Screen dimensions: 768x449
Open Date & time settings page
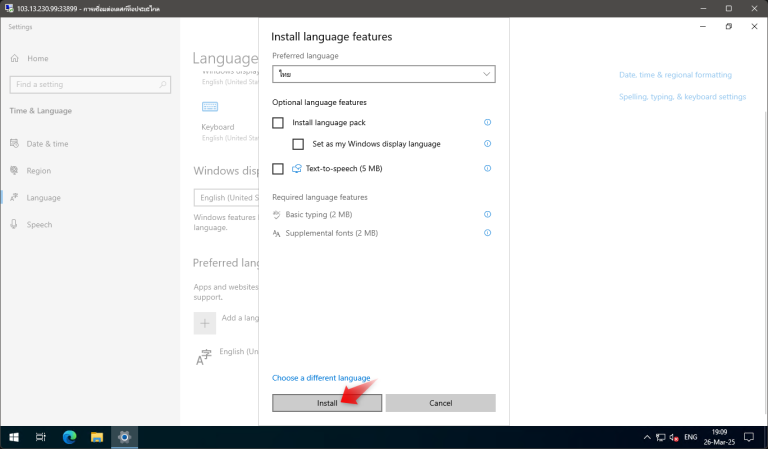[x=48, y=143]
